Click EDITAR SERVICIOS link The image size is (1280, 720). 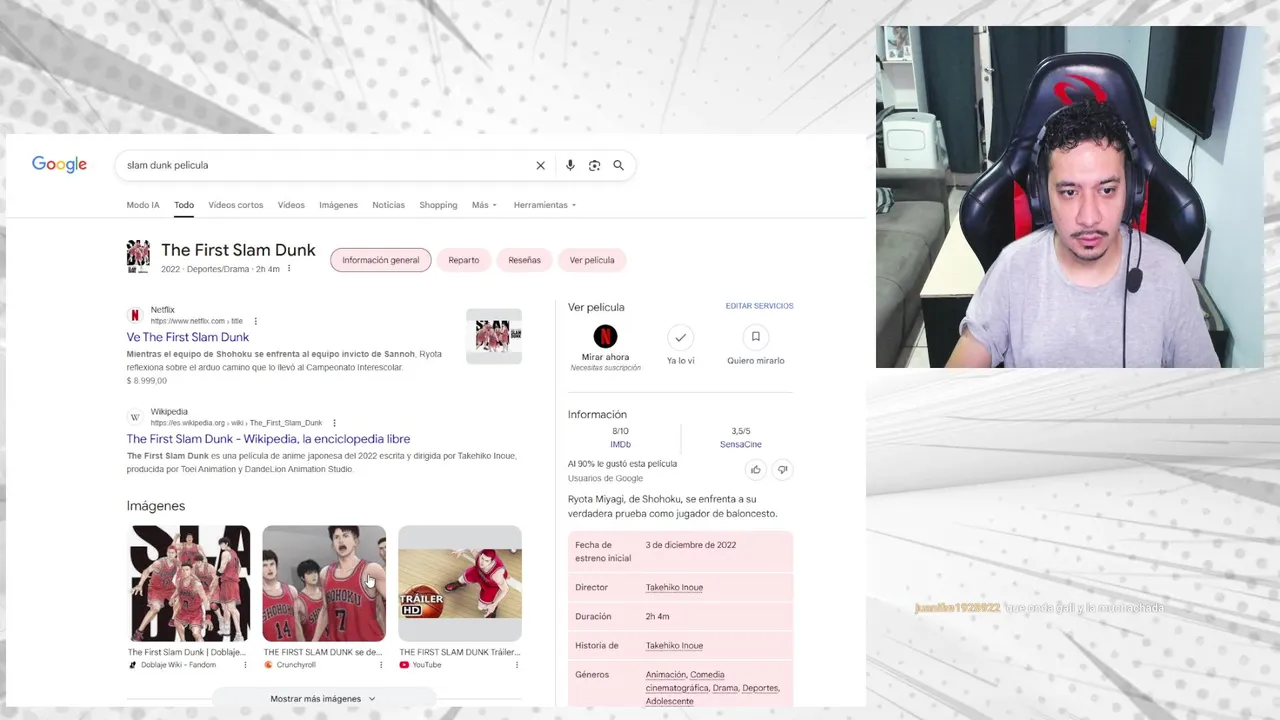click(759, 306)
